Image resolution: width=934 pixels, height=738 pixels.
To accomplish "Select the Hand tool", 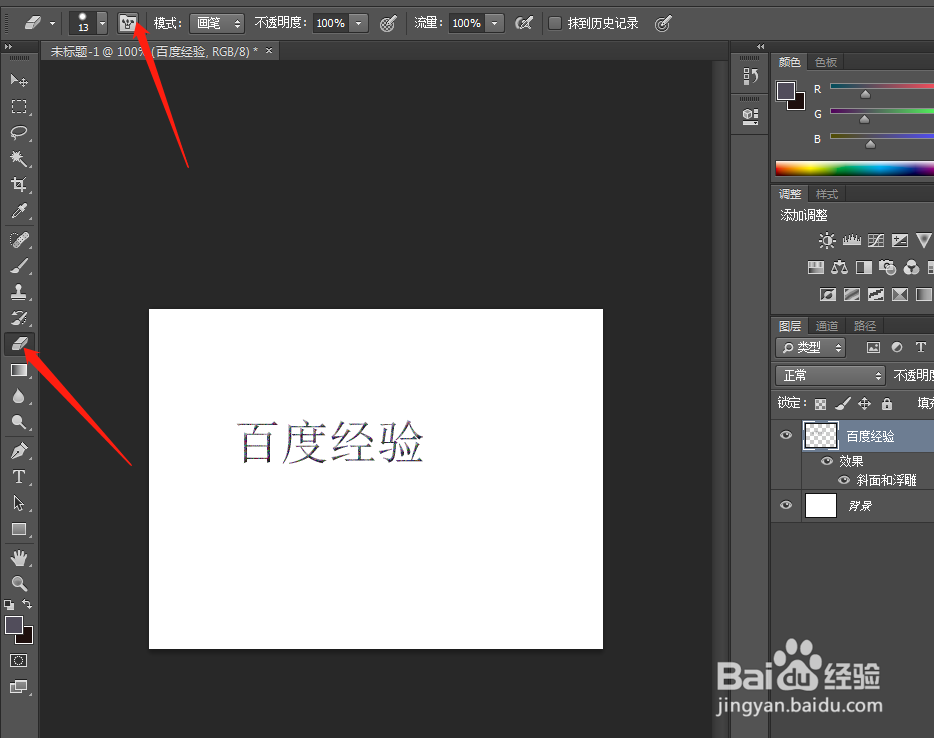I will [x=19, y=558].
